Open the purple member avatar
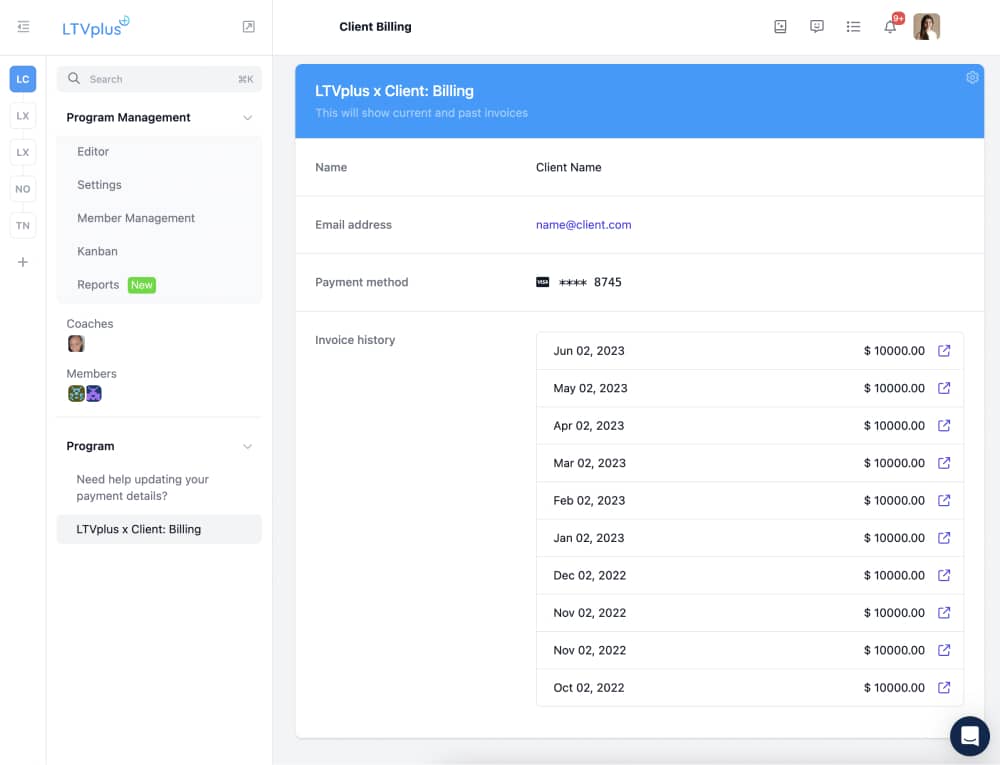This screenshot has height=765, width=1000. point(94,393)
